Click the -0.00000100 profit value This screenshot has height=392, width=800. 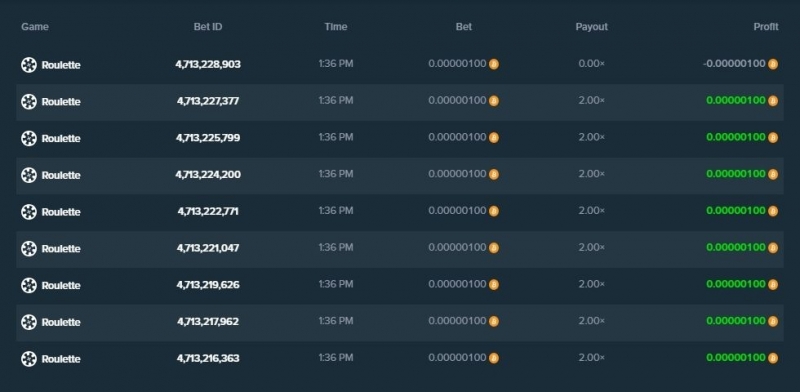734,64
